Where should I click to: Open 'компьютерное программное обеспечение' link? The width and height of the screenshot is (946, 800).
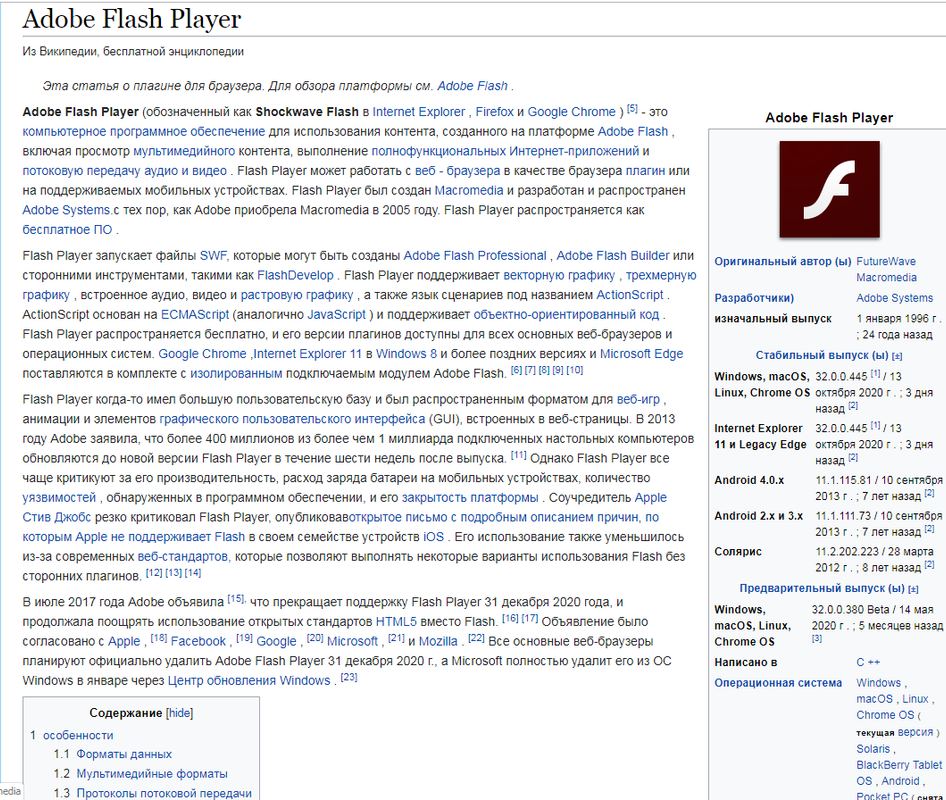click(x=144, y=132)
